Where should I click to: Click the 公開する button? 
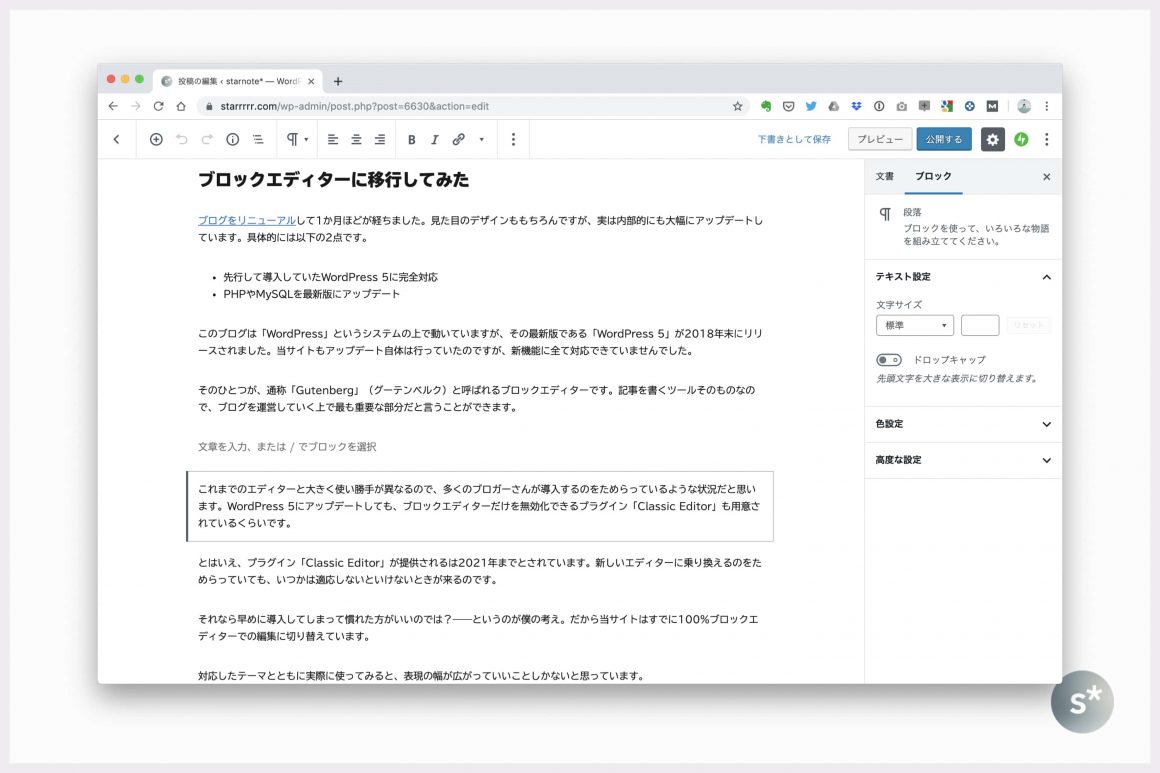point(943,140)
